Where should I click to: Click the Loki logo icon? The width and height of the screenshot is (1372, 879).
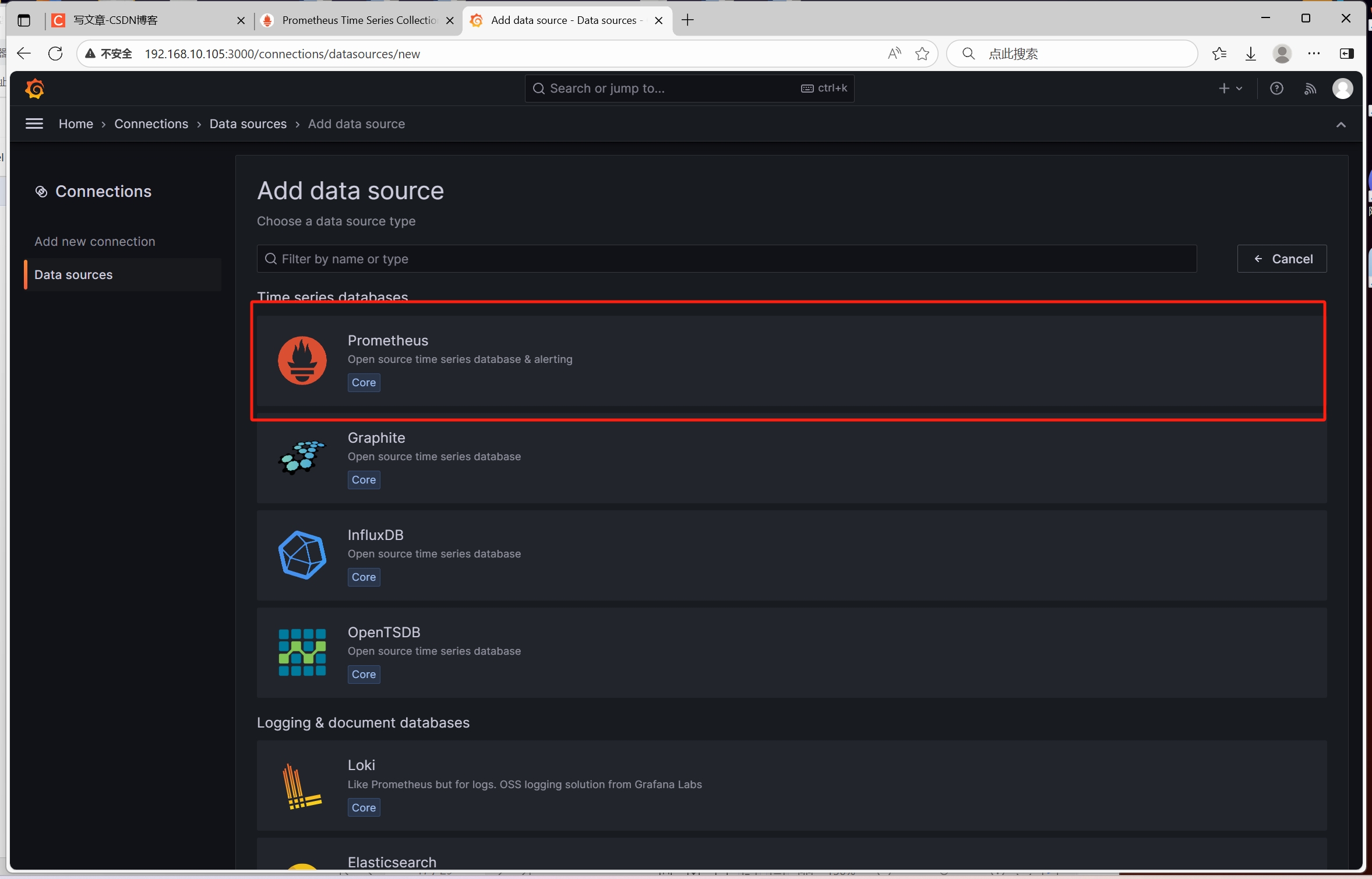(302, 786)
